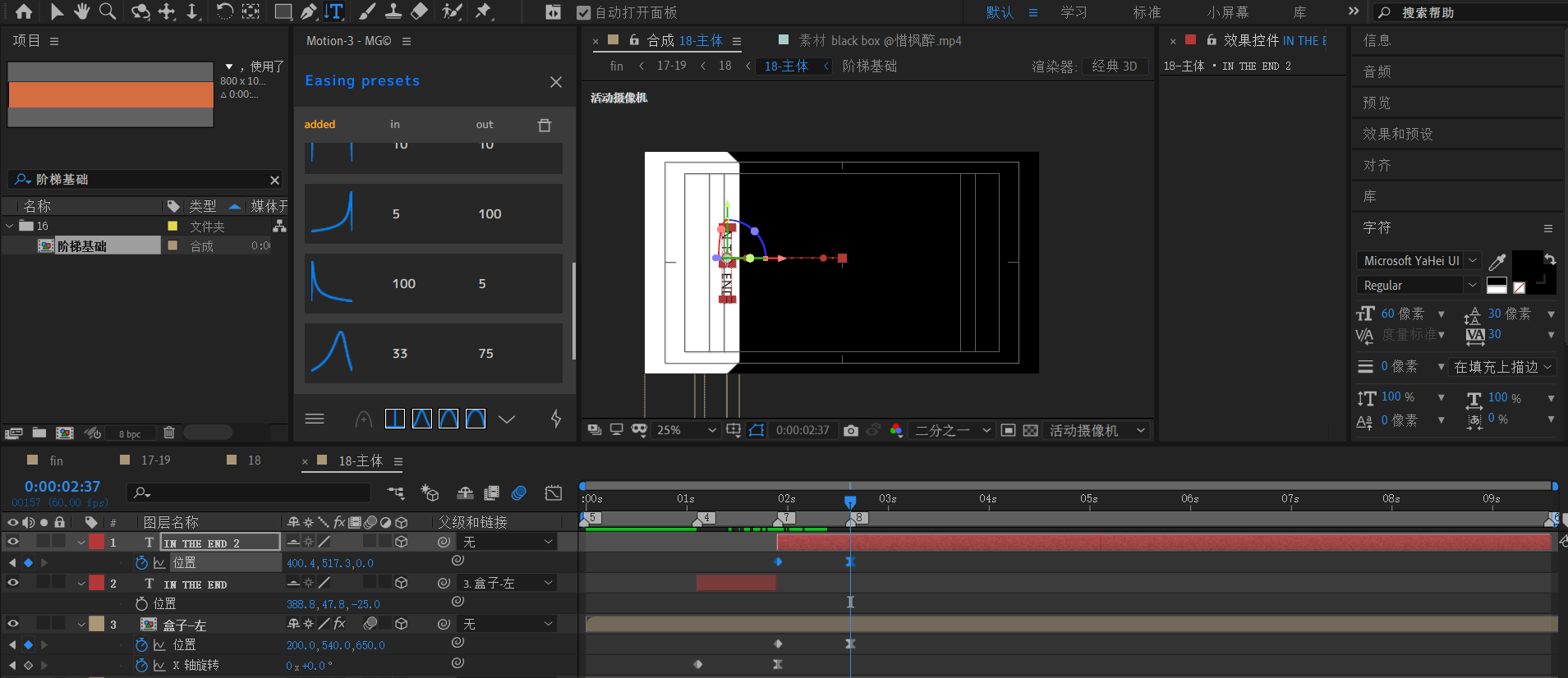Viewport: 1568px width, 678px height.
Task: Select the Orbit camera tool
Action: pyautogui.click(x=140, y=11)
